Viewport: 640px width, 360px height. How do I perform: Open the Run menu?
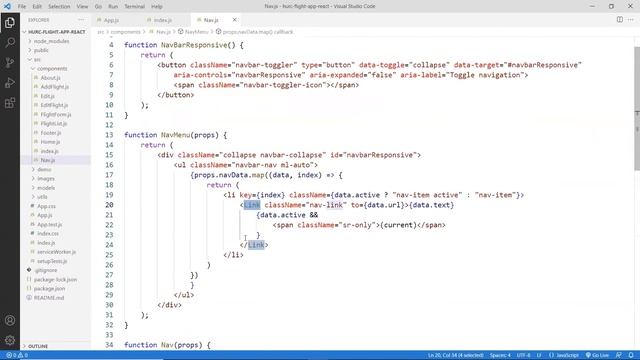113,6
